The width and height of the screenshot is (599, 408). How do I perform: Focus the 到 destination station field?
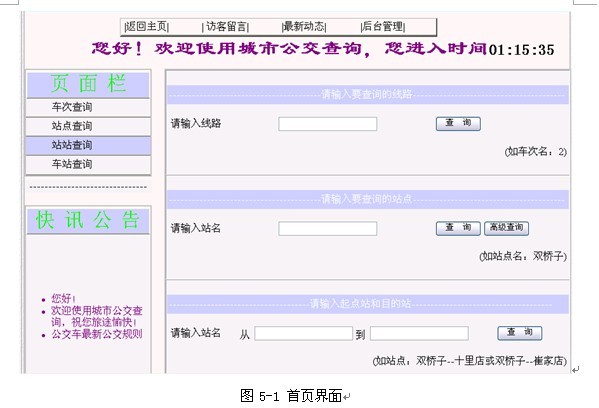click(419, 333)
